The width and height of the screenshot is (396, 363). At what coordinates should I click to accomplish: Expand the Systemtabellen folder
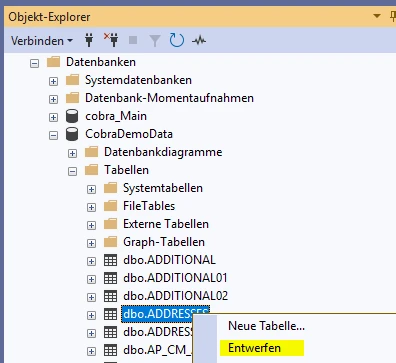click(91, 189)
